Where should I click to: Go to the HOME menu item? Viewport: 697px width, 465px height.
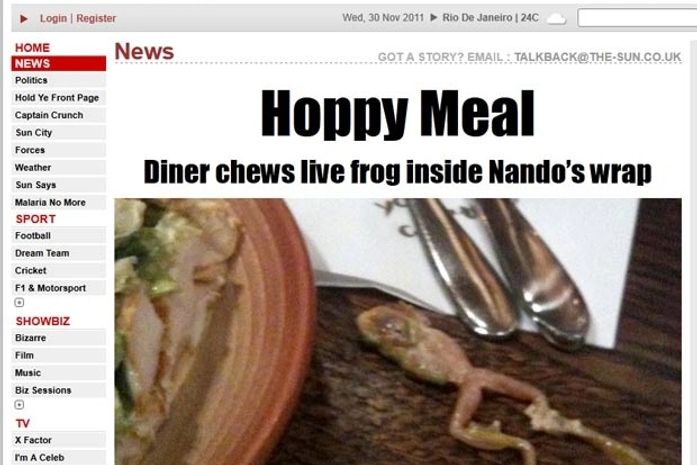(32, 48)
